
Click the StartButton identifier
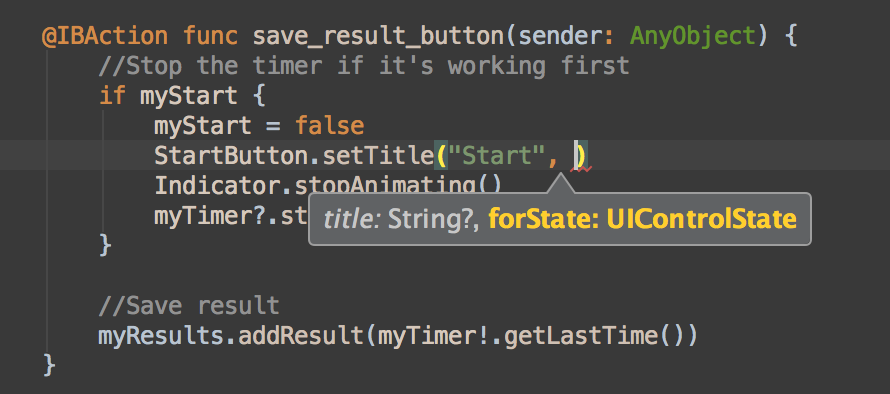pyautogui.click(x=232, y=156)
